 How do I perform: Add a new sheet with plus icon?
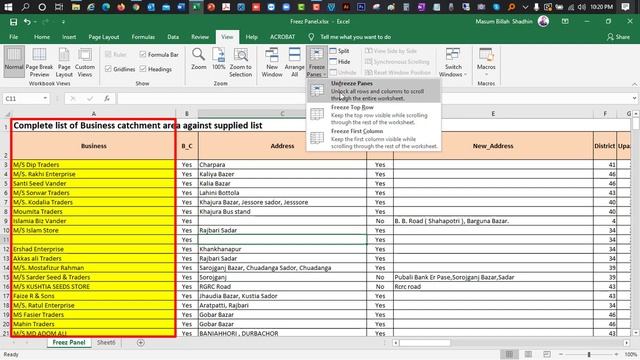pyautogui.click(x=141, y=342)
